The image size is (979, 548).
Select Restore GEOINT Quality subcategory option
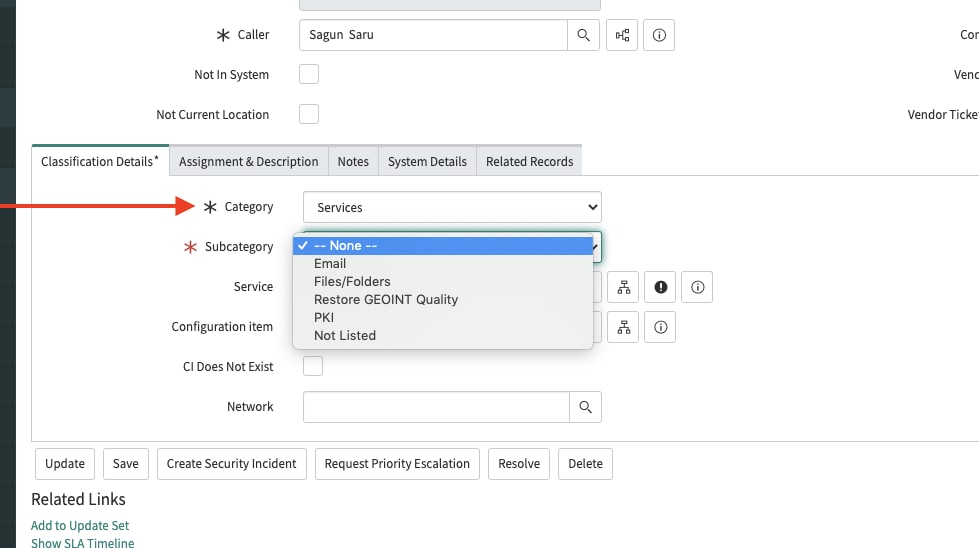pyautogui.click(x=385, y=300)
